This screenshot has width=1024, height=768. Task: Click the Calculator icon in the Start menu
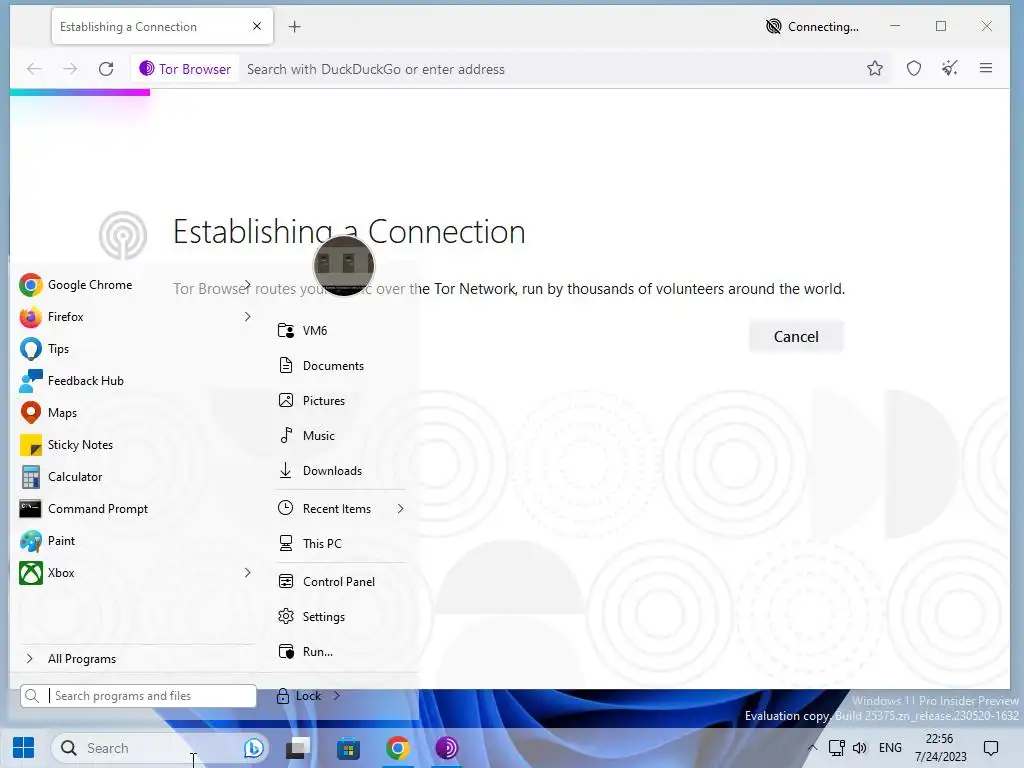tap(30, 477)
